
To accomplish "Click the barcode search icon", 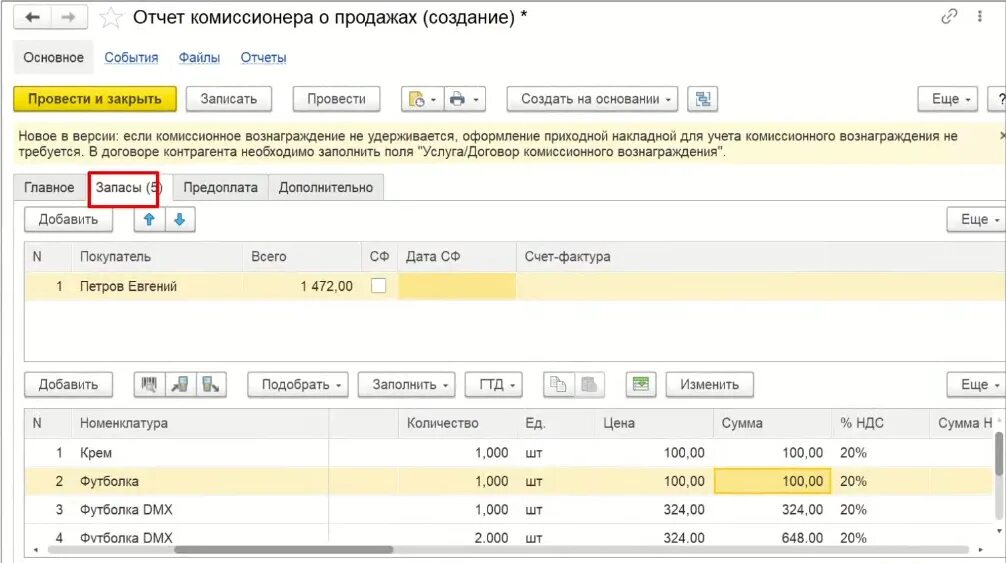I will point(149,385).
